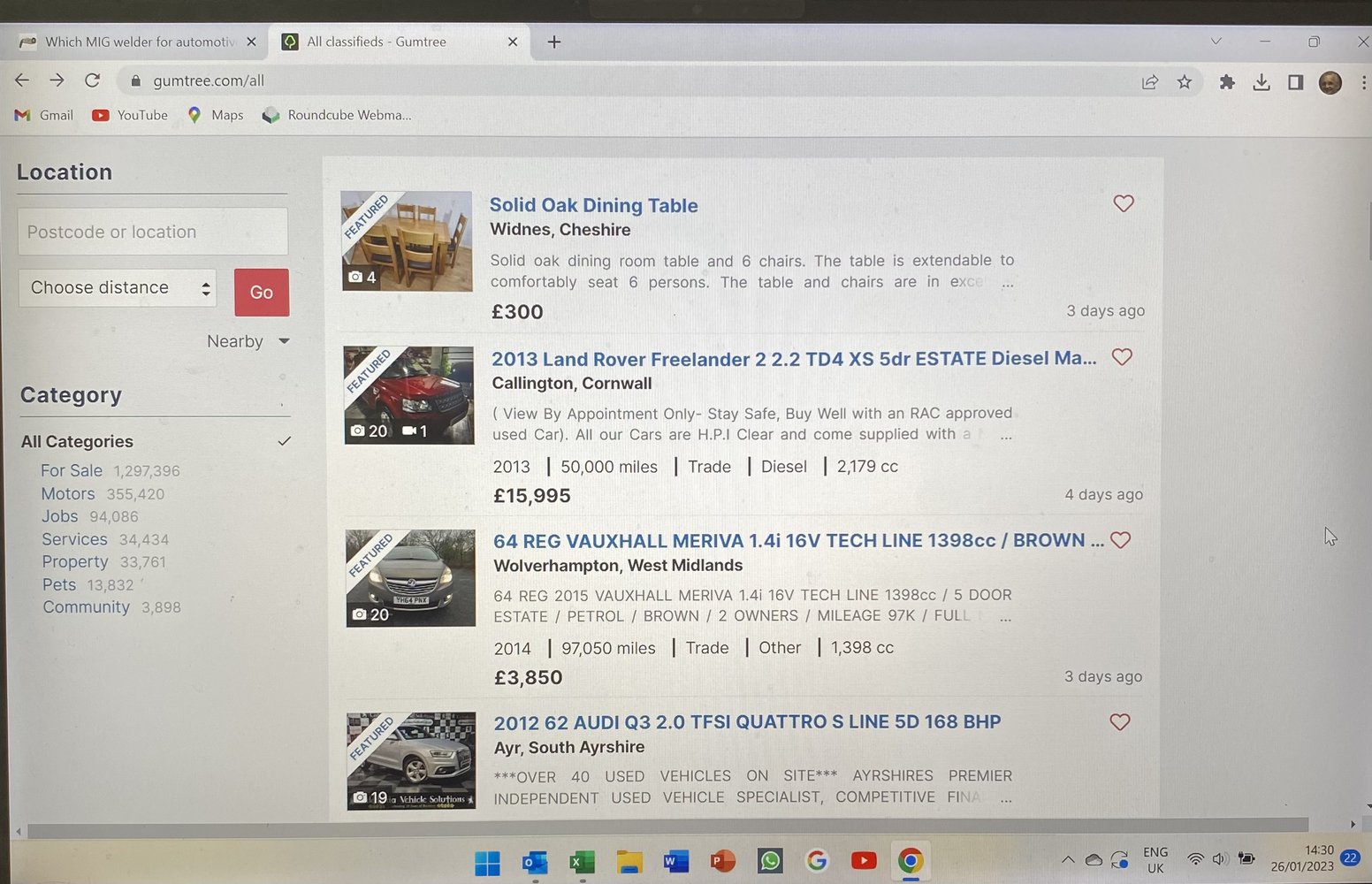Open YouTube bookmark in bookmarks bar

[130, 115]
